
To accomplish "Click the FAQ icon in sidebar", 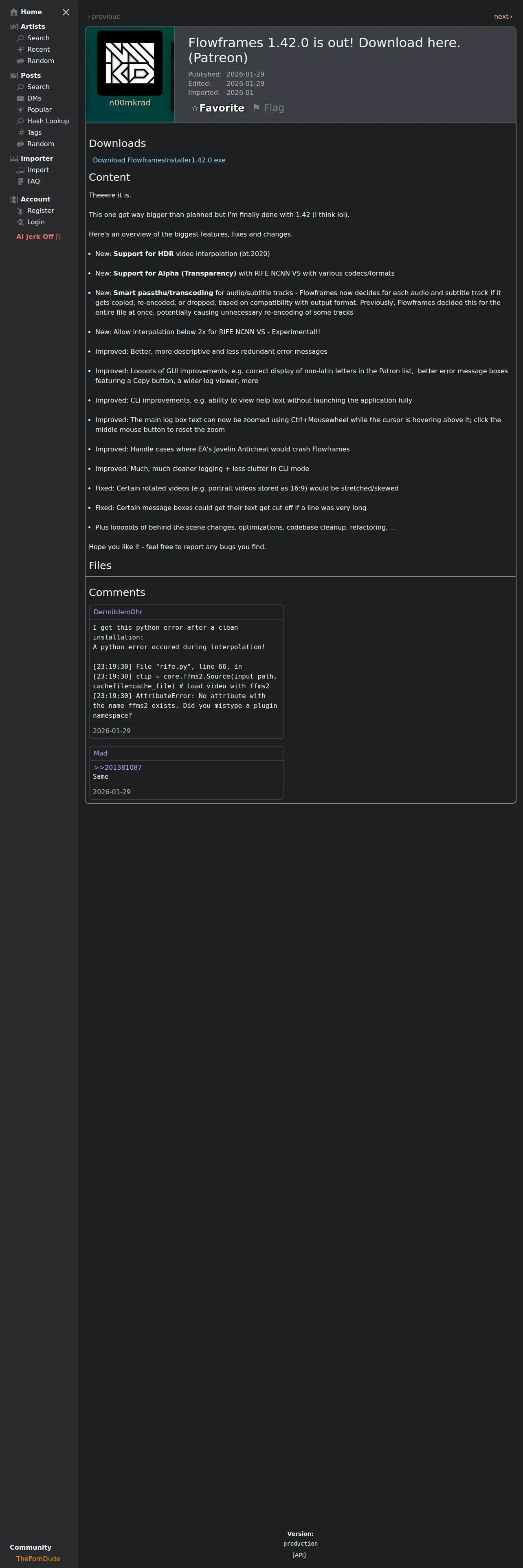I will click(21, 182).
